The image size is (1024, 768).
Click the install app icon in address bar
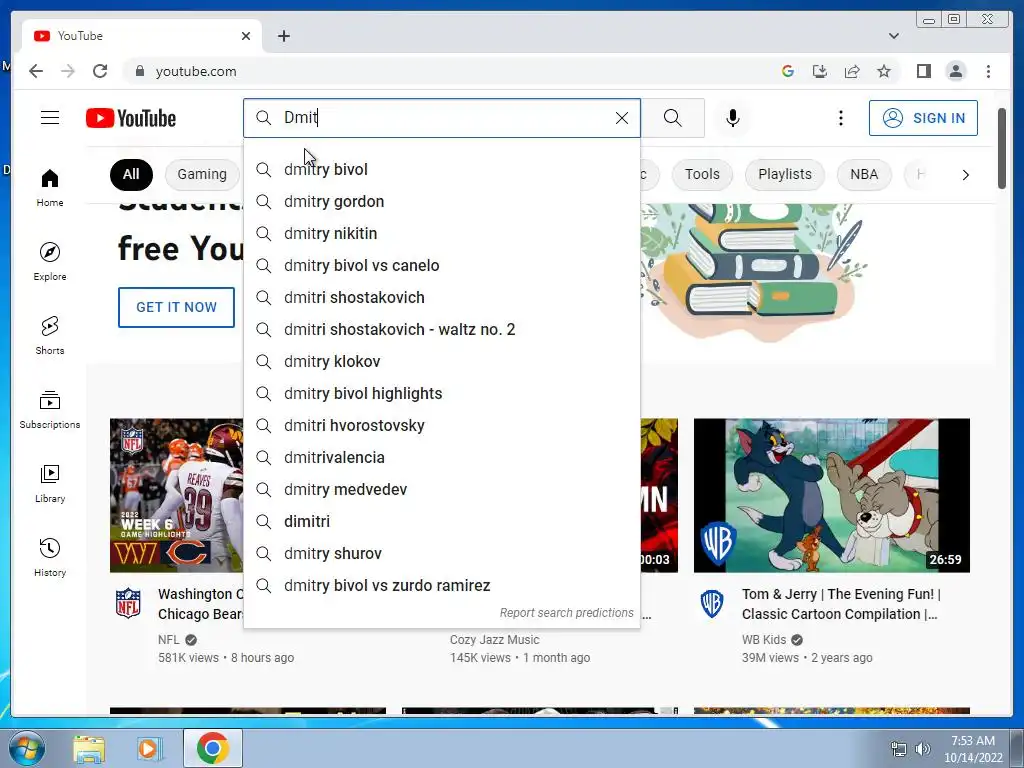tap(820, 71)
